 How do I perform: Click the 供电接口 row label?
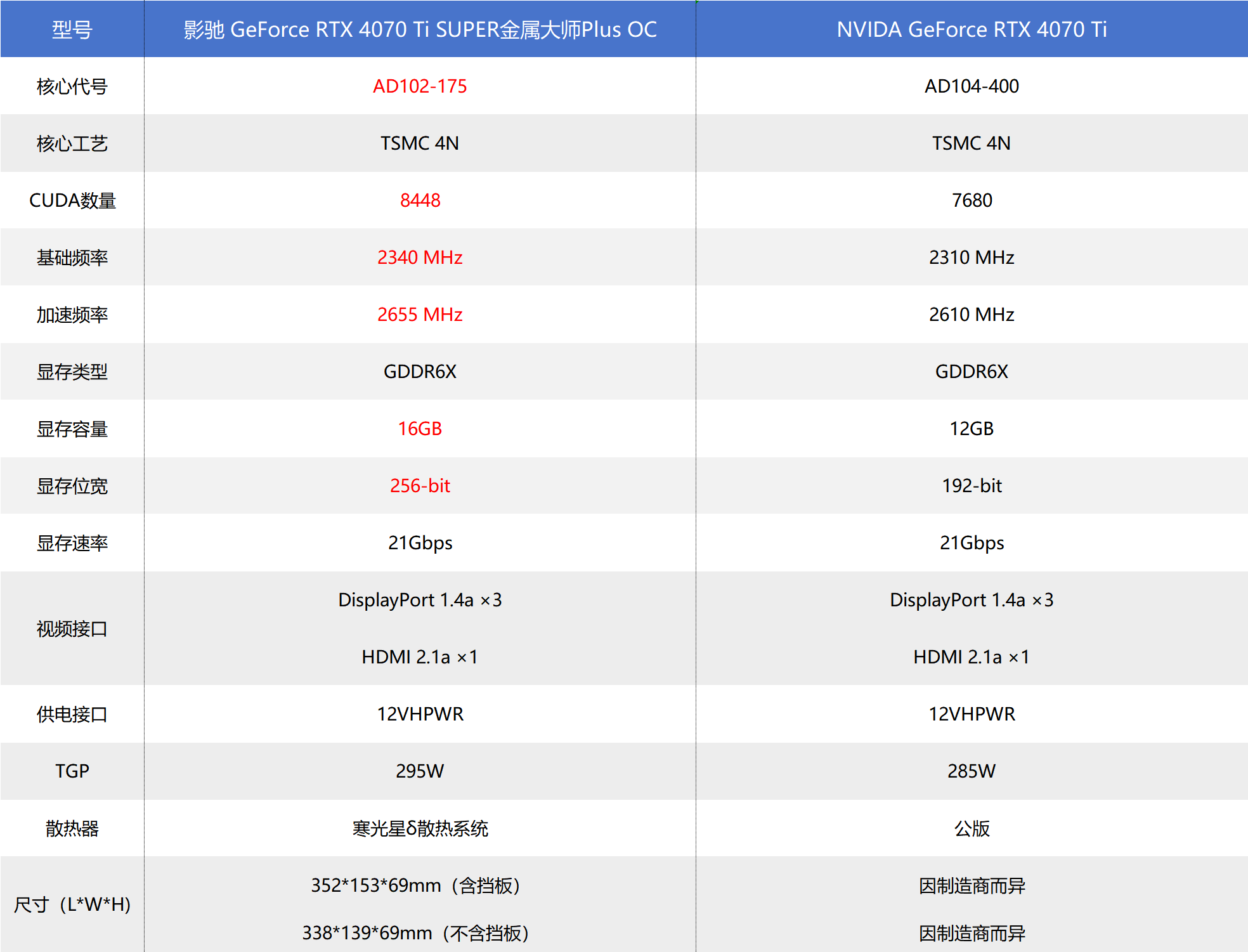(x=72, y=714)
